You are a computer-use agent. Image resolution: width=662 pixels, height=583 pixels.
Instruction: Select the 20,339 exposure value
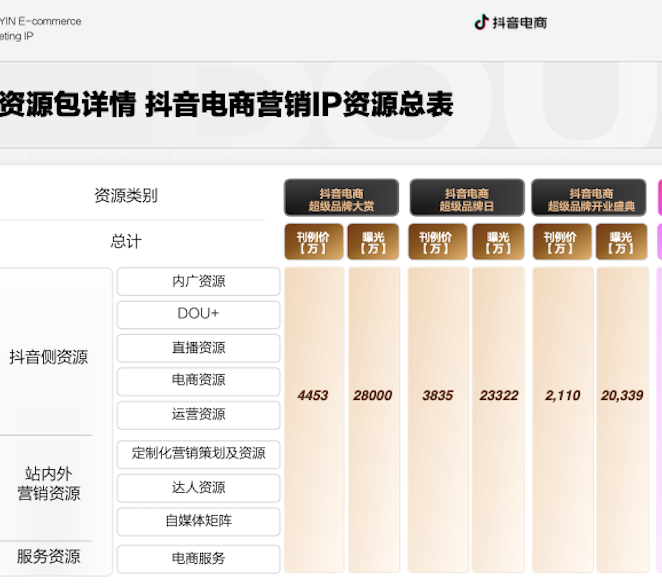pos(622,396)
